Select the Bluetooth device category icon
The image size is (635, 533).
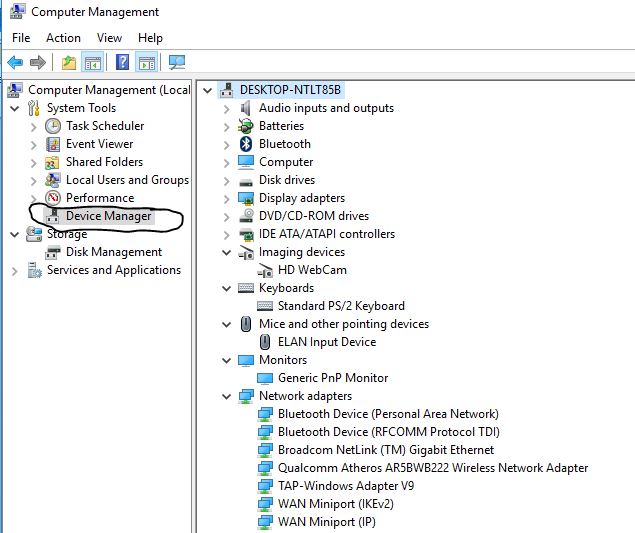246,144
